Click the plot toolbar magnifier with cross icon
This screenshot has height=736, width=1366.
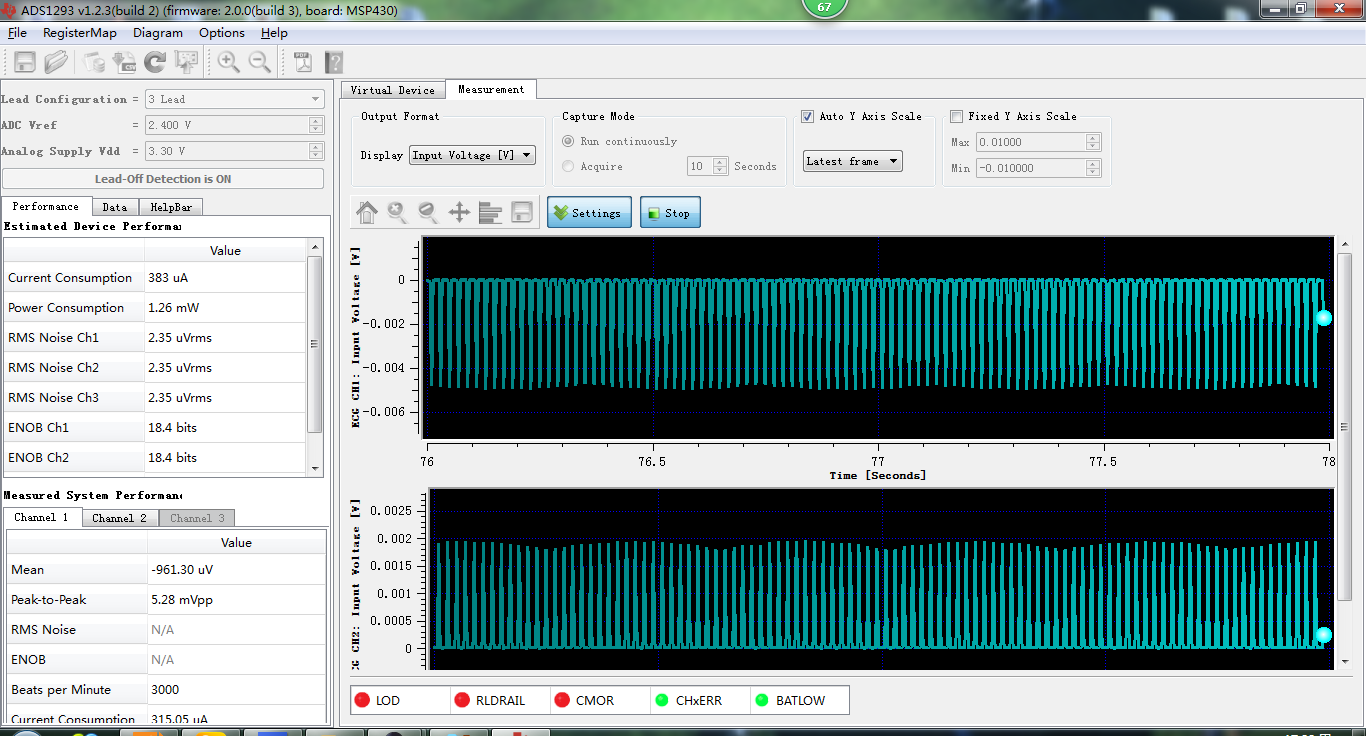(x=397, y=212)
